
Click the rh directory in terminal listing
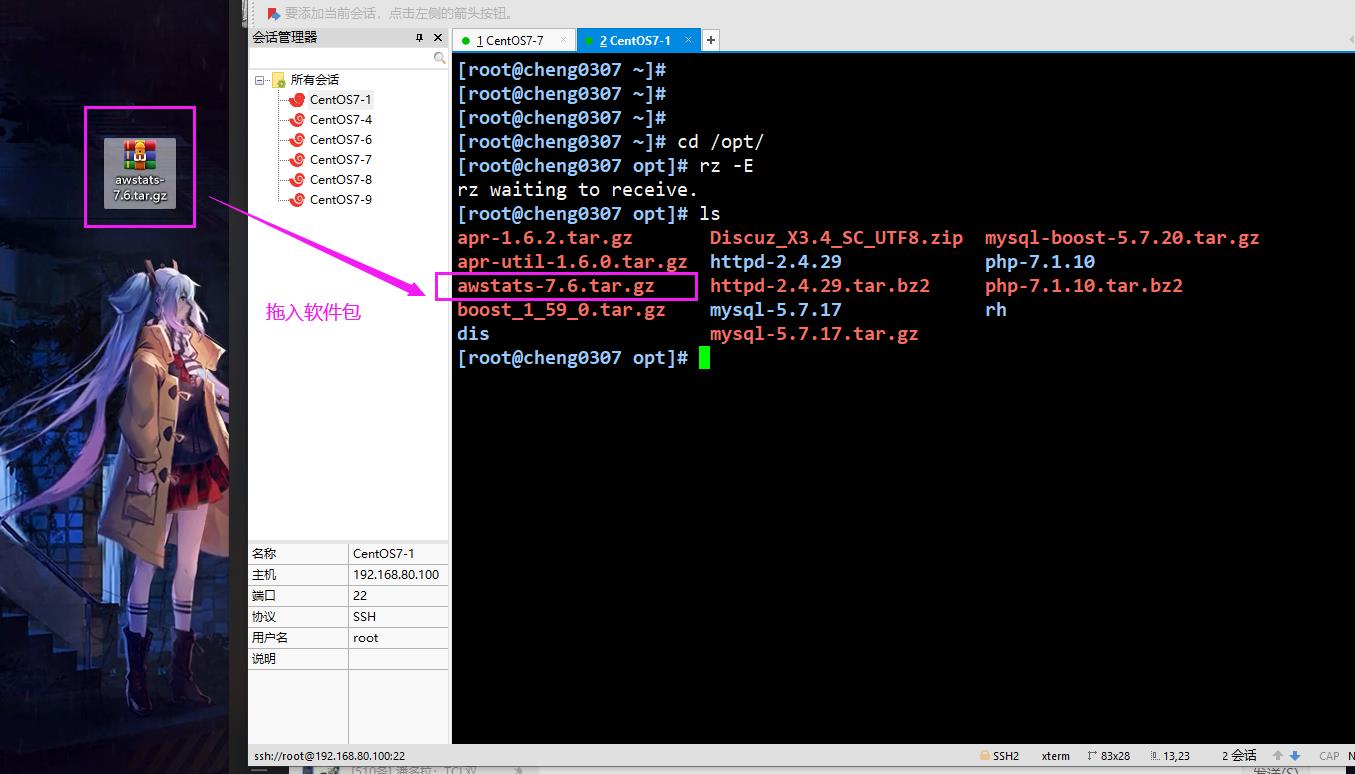point(996,310)
